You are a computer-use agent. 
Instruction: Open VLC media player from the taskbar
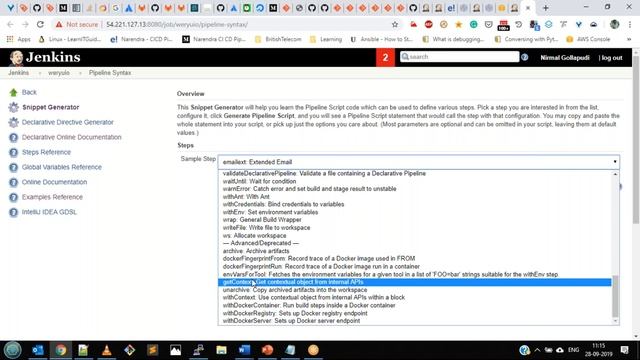pos(107,350)
